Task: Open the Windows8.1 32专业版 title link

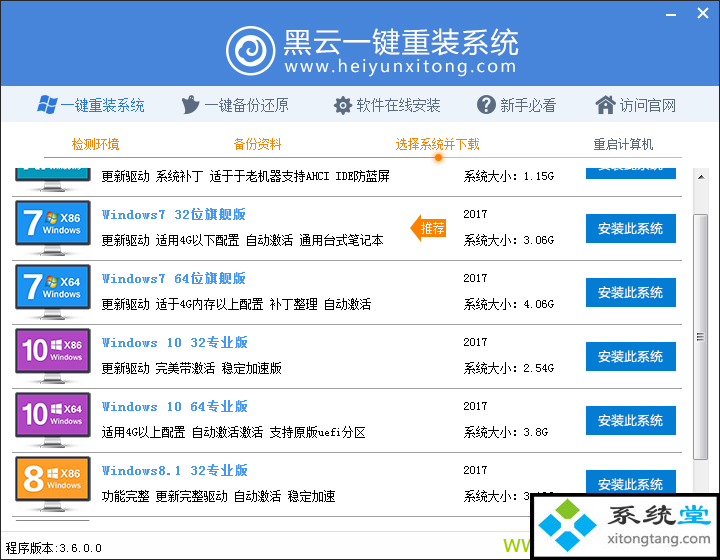Action: [174, 470]
